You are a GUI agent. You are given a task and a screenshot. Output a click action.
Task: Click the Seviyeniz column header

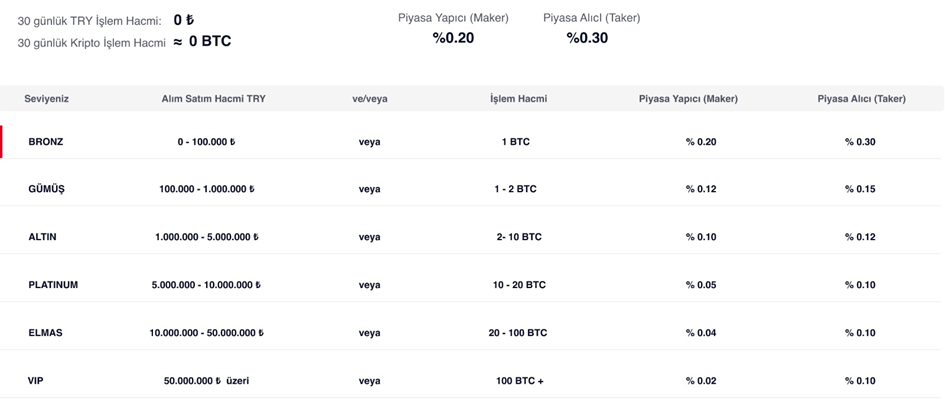tap(46, 99)
